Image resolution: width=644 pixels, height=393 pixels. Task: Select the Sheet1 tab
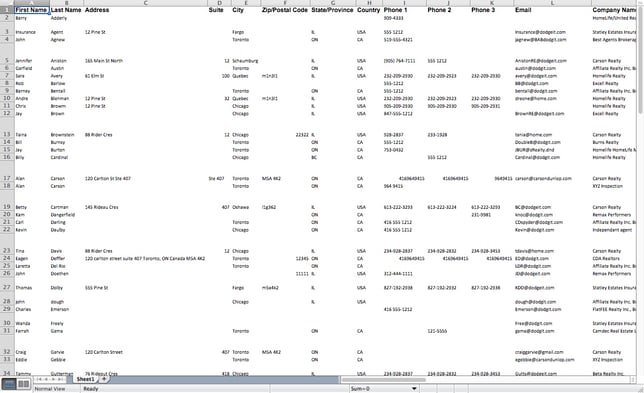coord(85,379)
